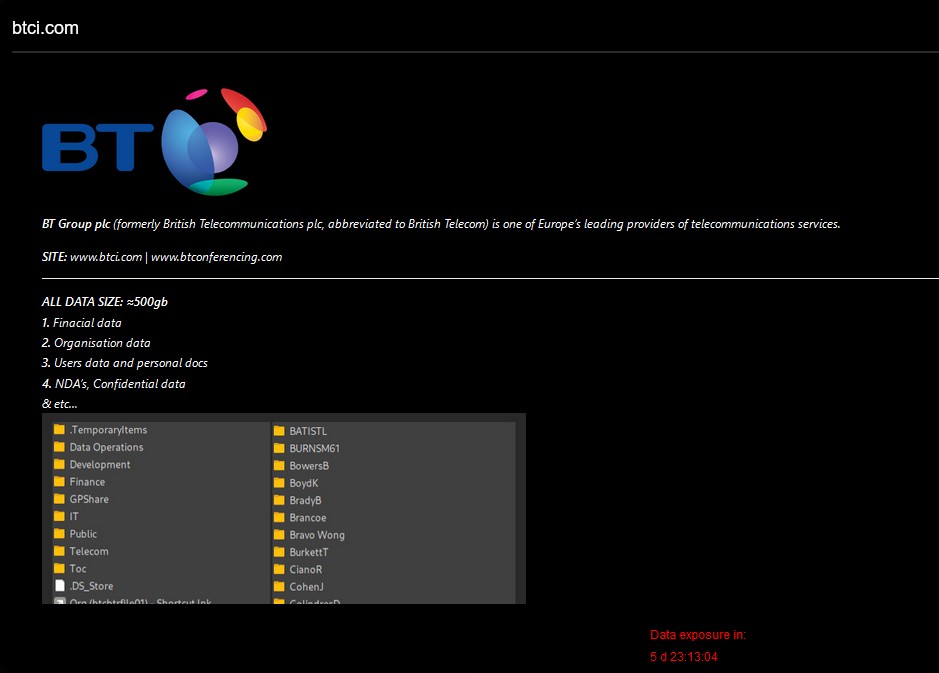
Task: Click the BATISTL folder icon
Action: (x=280, y=431)
